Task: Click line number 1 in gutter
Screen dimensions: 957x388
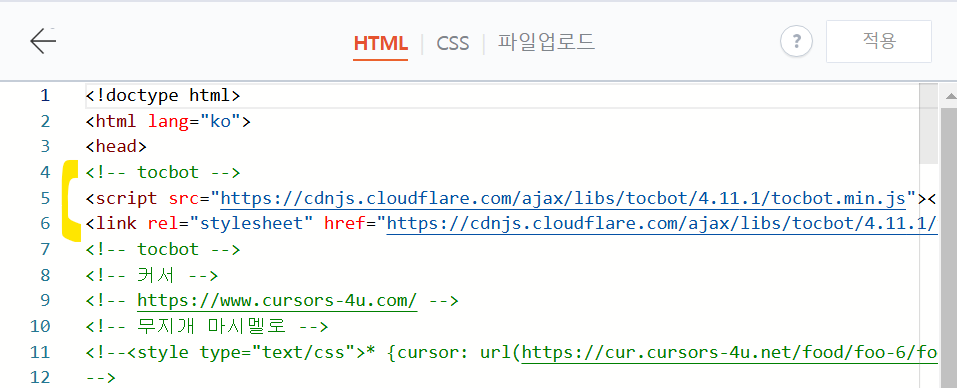Action: pos(45,96)
